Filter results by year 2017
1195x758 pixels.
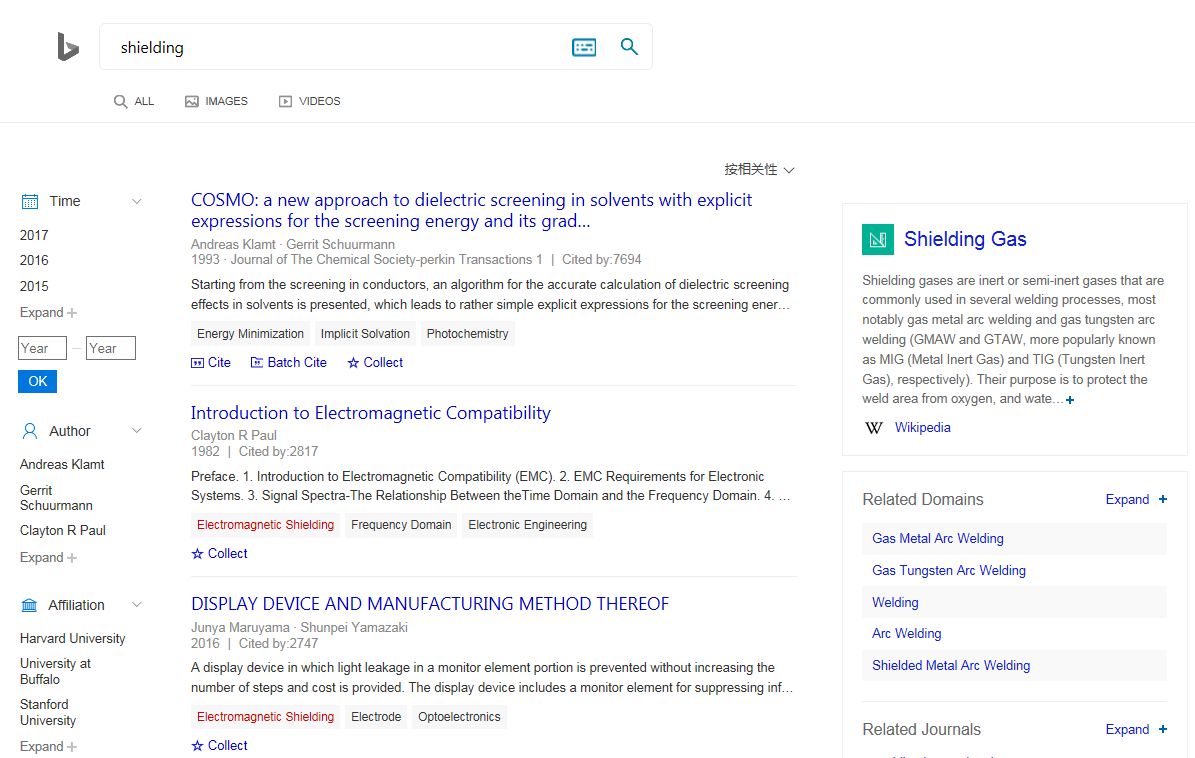(34, 236)
